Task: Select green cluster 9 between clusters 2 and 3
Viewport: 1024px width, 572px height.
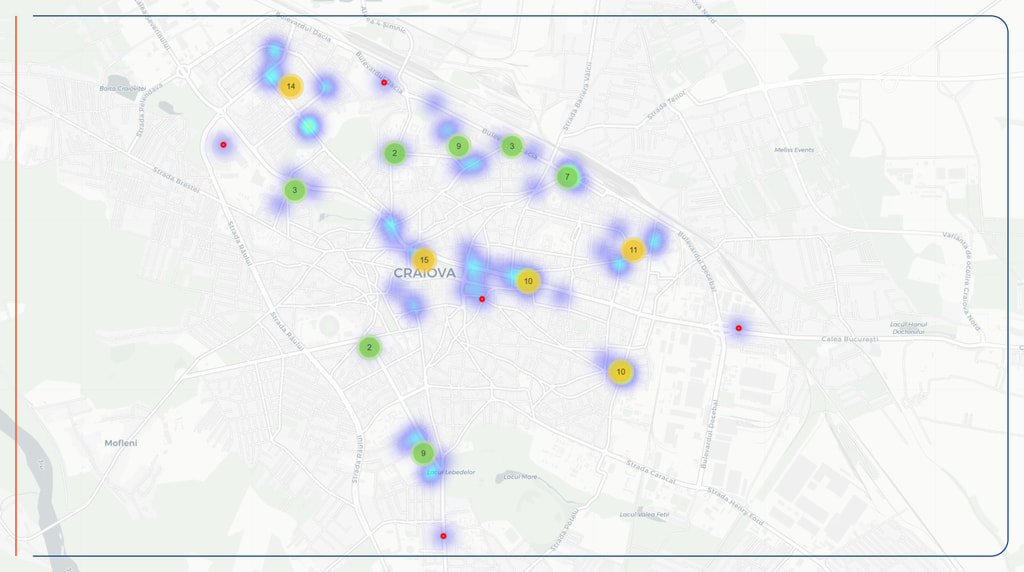Action: (458, 146)
